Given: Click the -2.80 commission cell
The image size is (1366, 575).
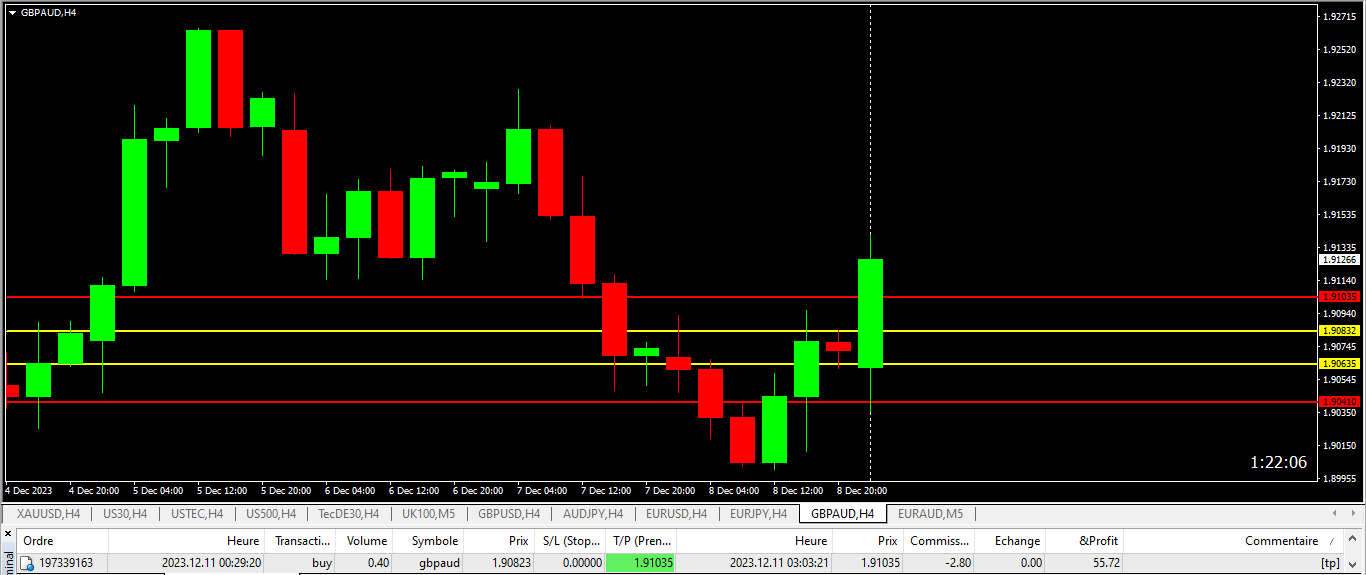Looking at the screenshot, I should [958, 563].
